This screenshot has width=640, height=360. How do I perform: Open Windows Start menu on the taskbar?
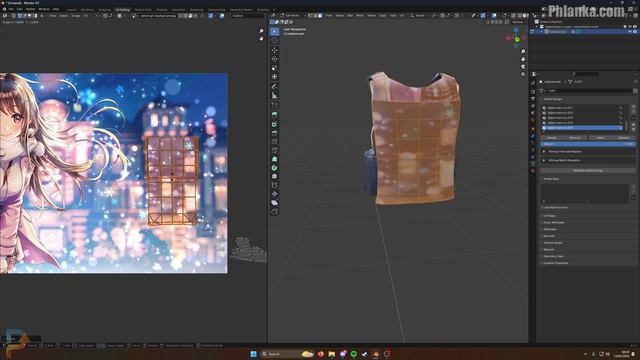pyautogui.click(x=253, y=354)
